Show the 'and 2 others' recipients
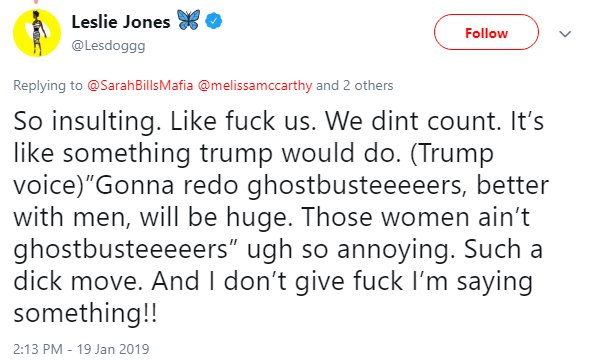Viewport: 590px width, 360px height. 354,85
